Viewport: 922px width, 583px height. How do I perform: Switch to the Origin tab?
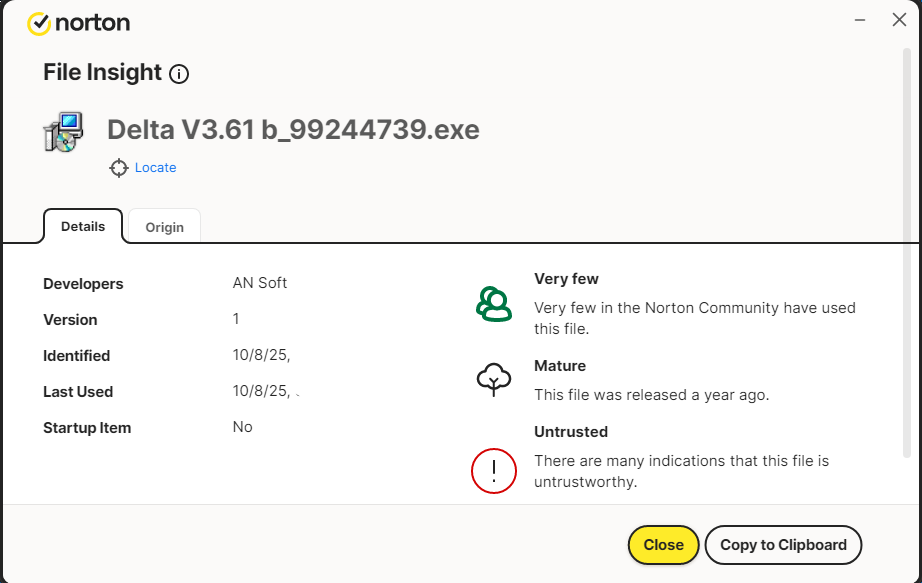pyautogui.click(x=165, y=227)
